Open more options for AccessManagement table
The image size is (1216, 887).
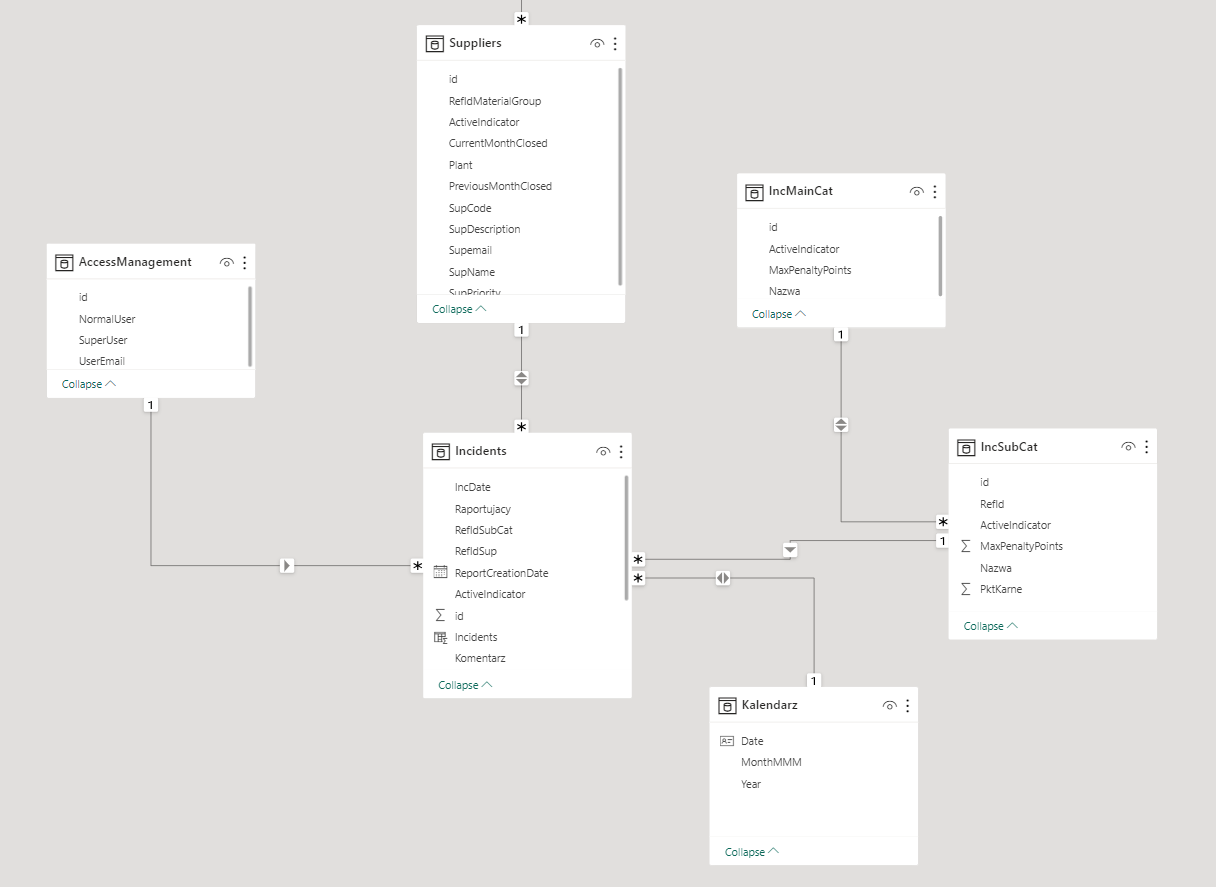245,263
